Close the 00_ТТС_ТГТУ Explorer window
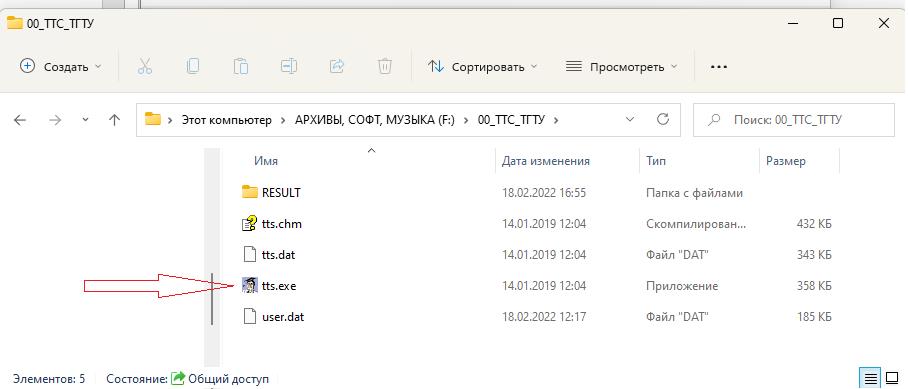 tap(884, 23)
